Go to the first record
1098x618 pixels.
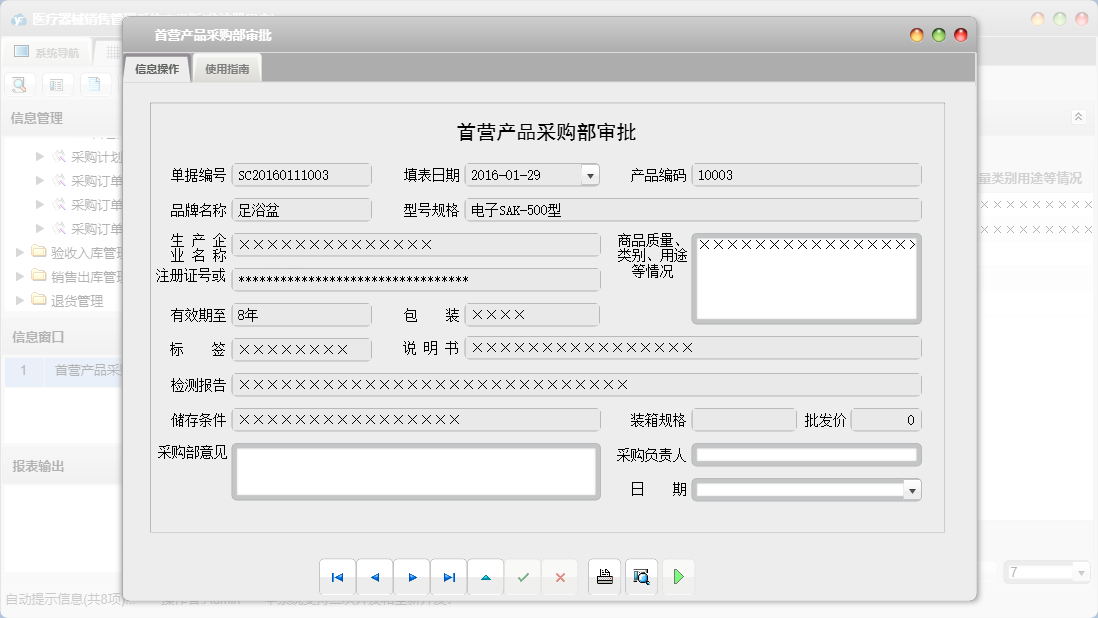338,577
